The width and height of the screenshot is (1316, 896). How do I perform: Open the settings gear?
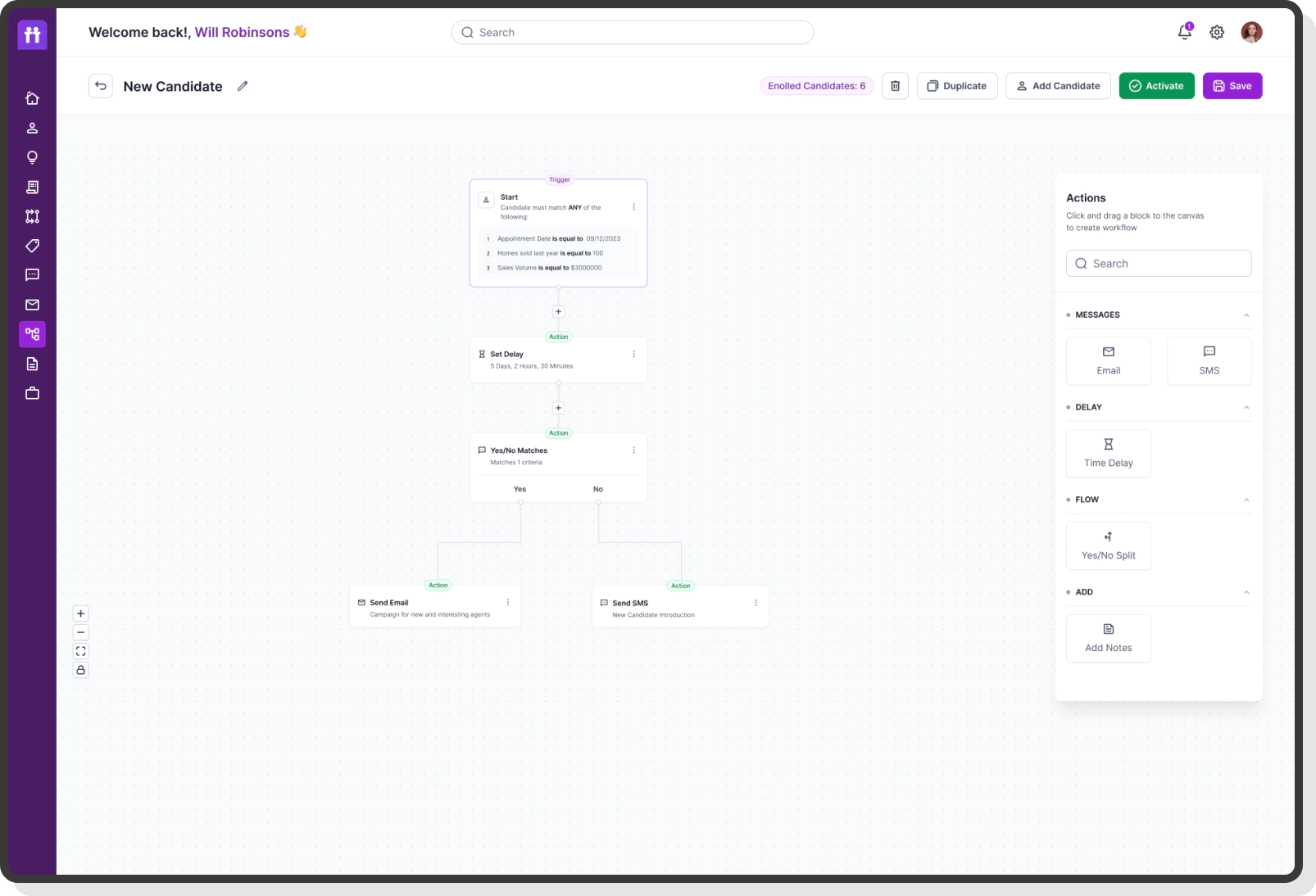(x=1217, y=32)
